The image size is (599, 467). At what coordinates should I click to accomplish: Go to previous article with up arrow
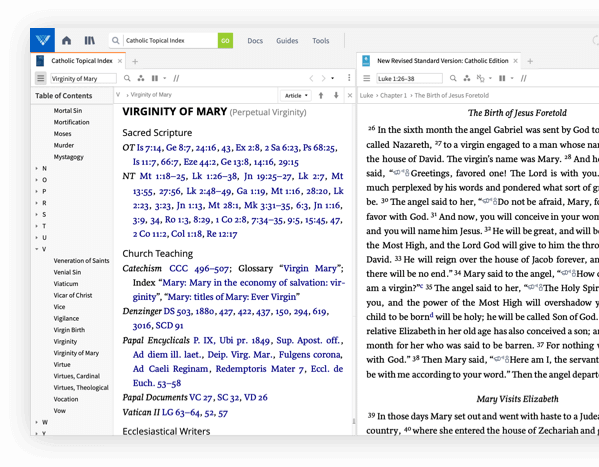[x=321, y=96]
